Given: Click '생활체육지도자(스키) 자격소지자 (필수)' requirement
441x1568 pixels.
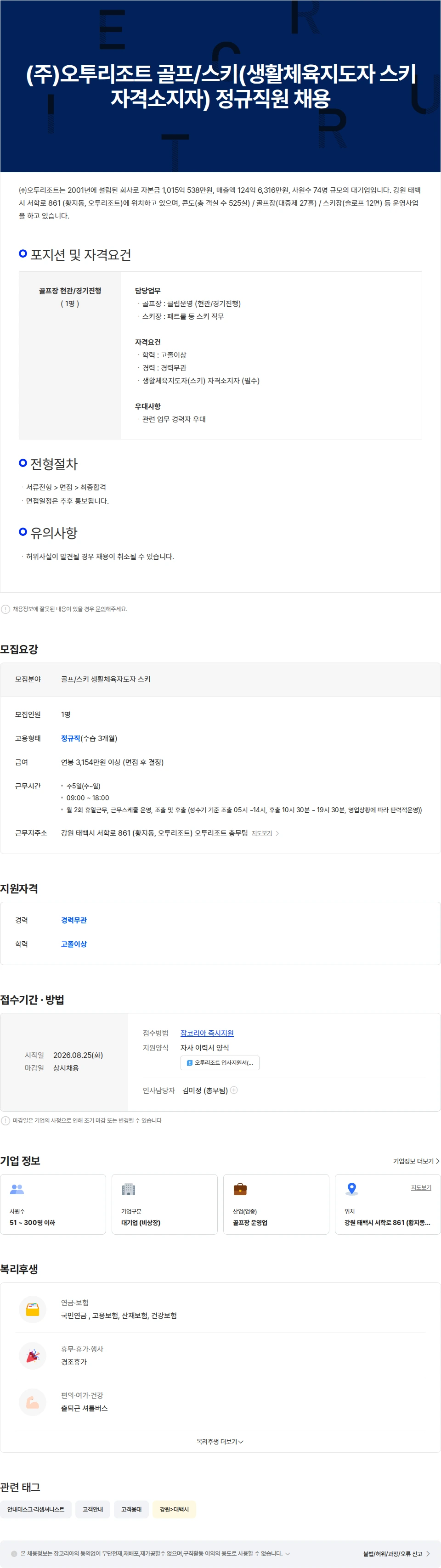Looking at the screenshot, I should click(x=201, y=381).
